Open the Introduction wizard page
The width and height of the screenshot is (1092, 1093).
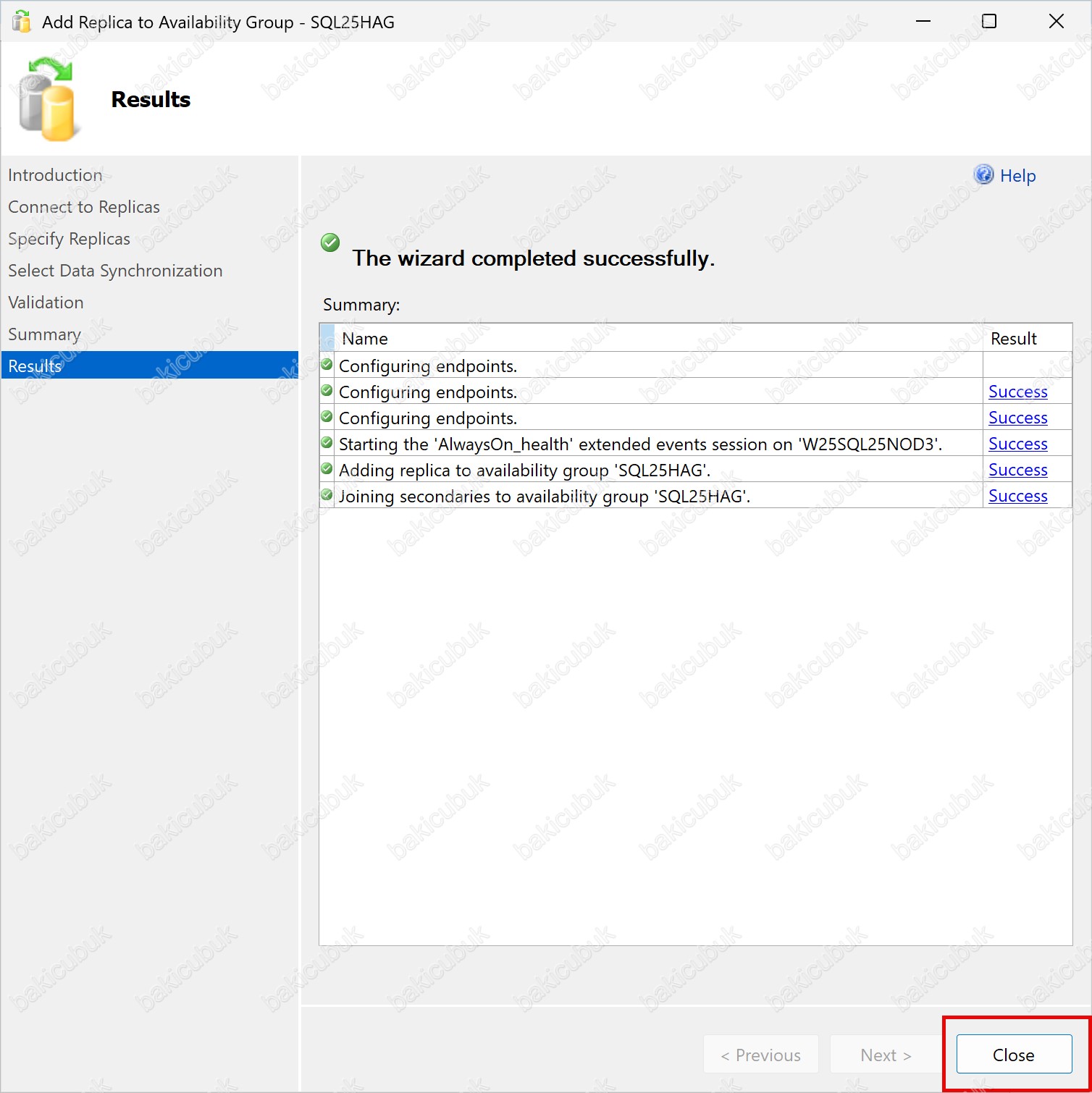55,175
